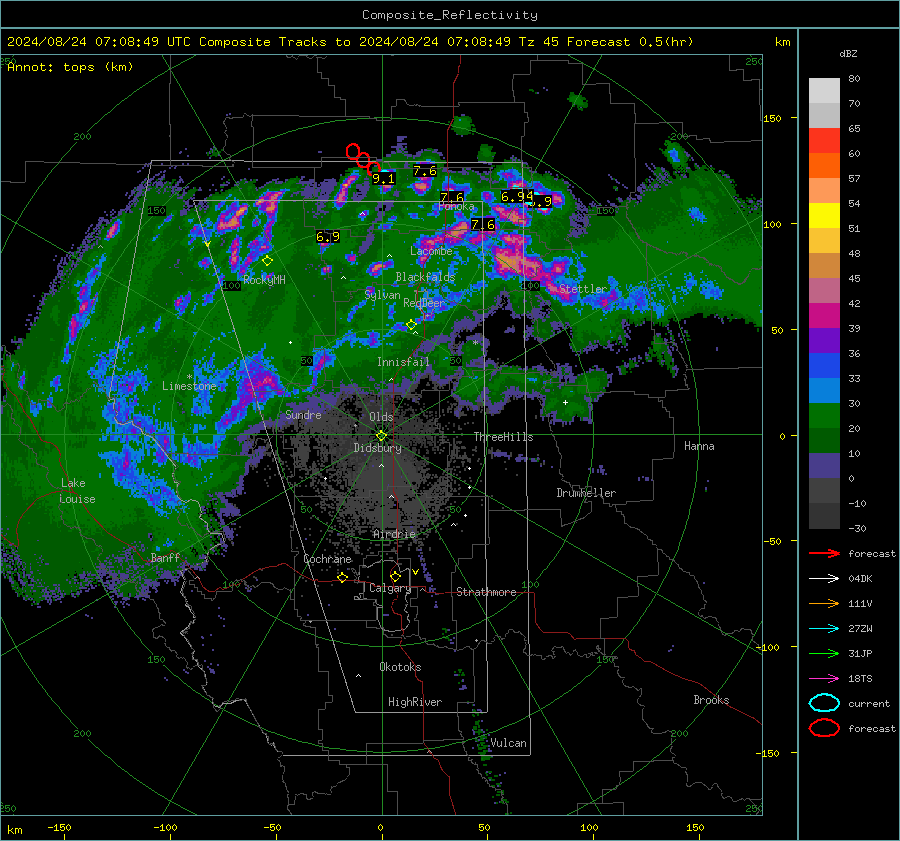Click the Brooks city label
The width and height of the screenshot is (900, 841).
click(711, 700)
